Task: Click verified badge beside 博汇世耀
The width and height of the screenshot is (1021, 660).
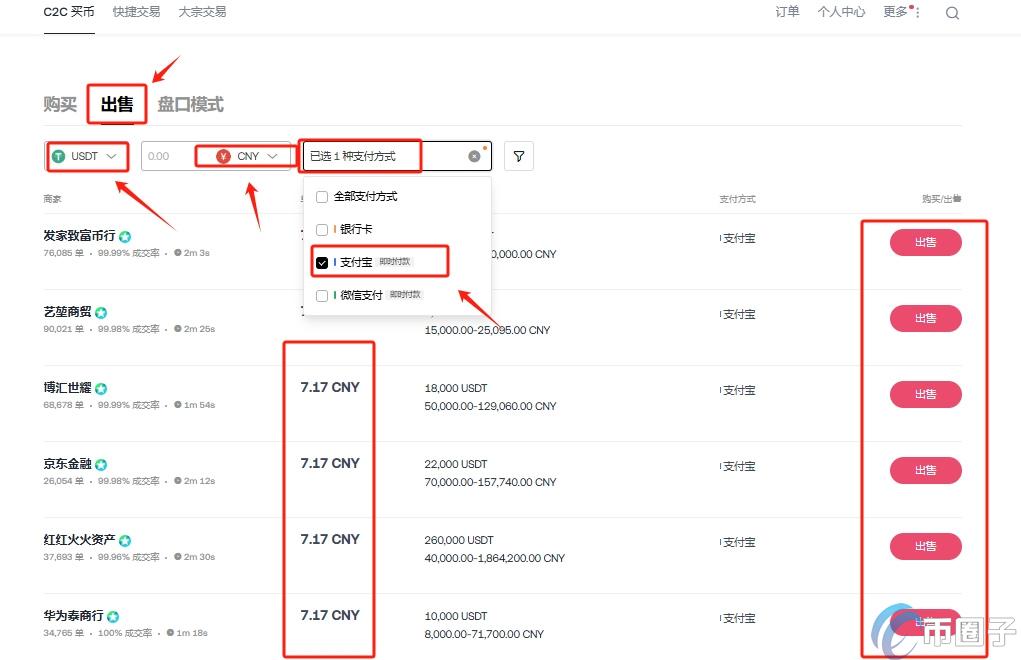Action: point(101,389)
